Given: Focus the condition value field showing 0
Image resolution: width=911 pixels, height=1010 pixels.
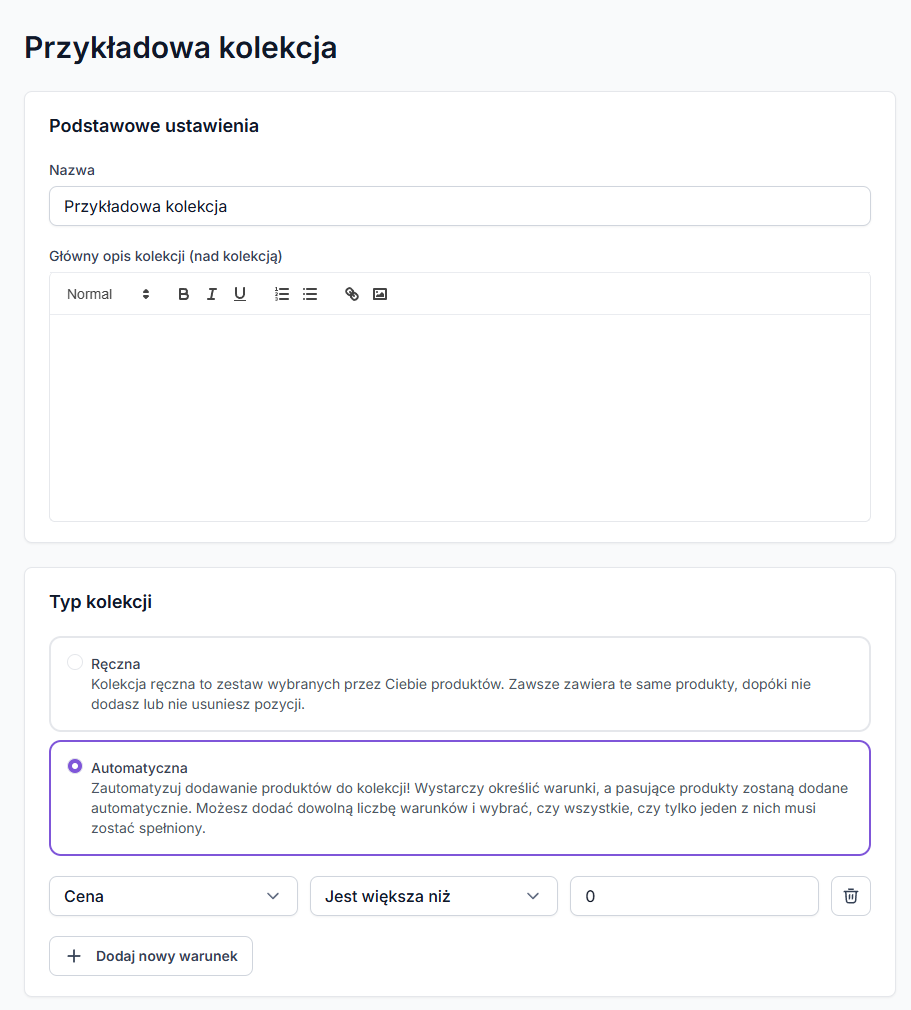Looking at the screenshot, I should click(x=694, y=896).
